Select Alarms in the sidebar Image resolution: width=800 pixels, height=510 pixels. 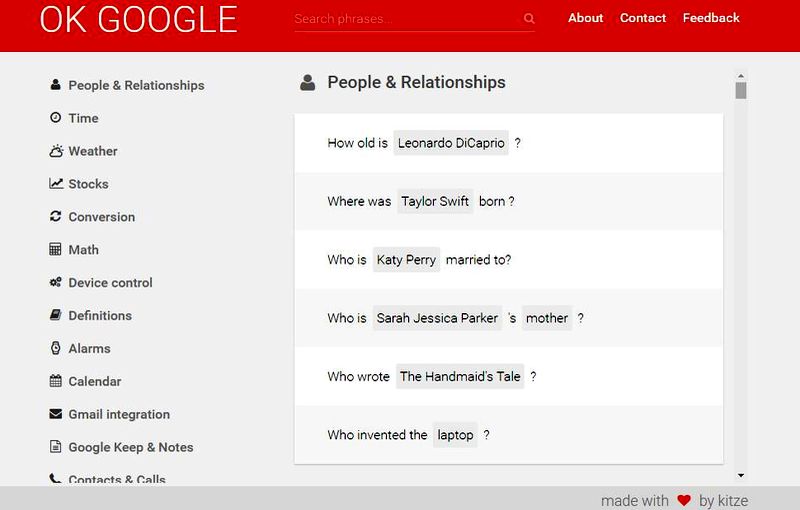(x=89, y=348)
